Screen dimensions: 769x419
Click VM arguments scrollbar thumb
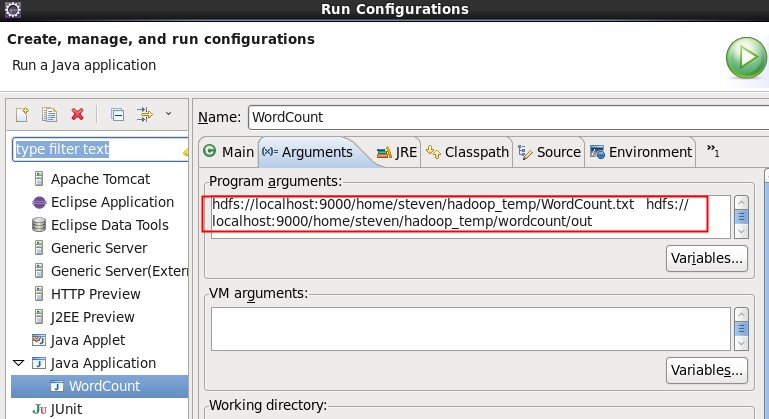coord(742,329)
